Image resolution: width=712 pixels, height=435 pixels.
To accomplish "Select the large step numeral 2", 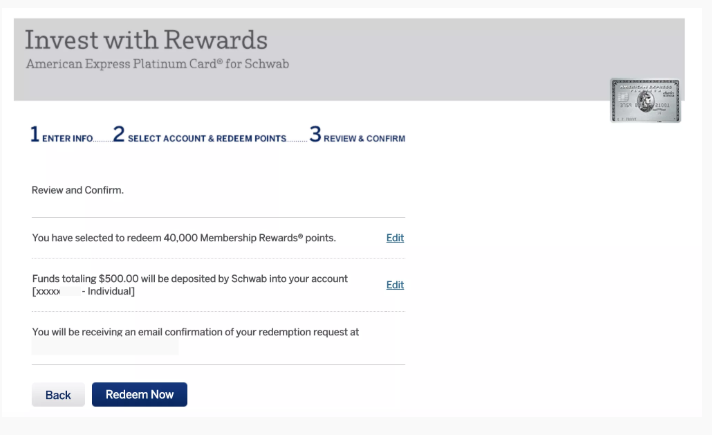I will click(x=119, y=134).
